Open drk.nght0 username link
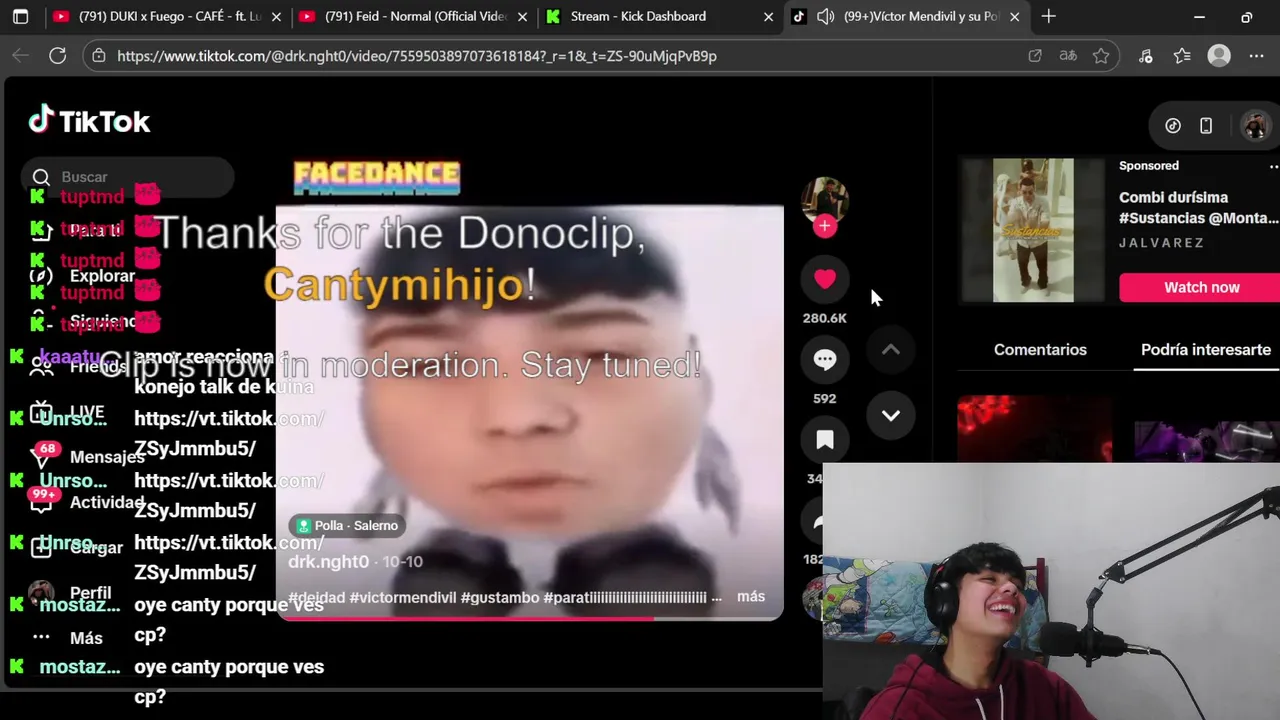The image size is (1280, 720). [x=329, y=562]
